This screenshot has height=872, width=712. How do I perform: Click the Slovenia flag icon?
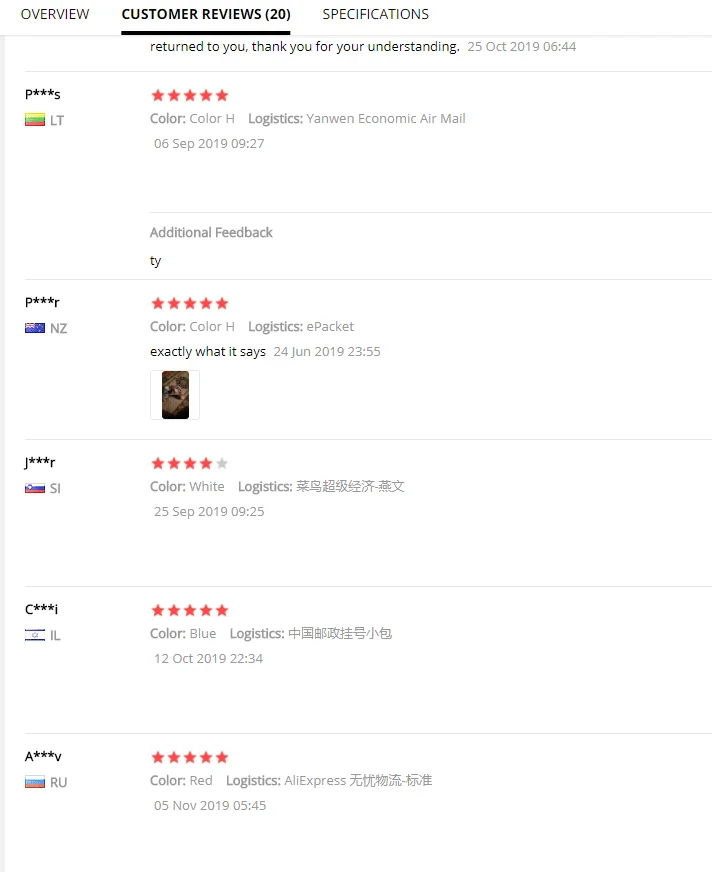[x=35, y=488]
